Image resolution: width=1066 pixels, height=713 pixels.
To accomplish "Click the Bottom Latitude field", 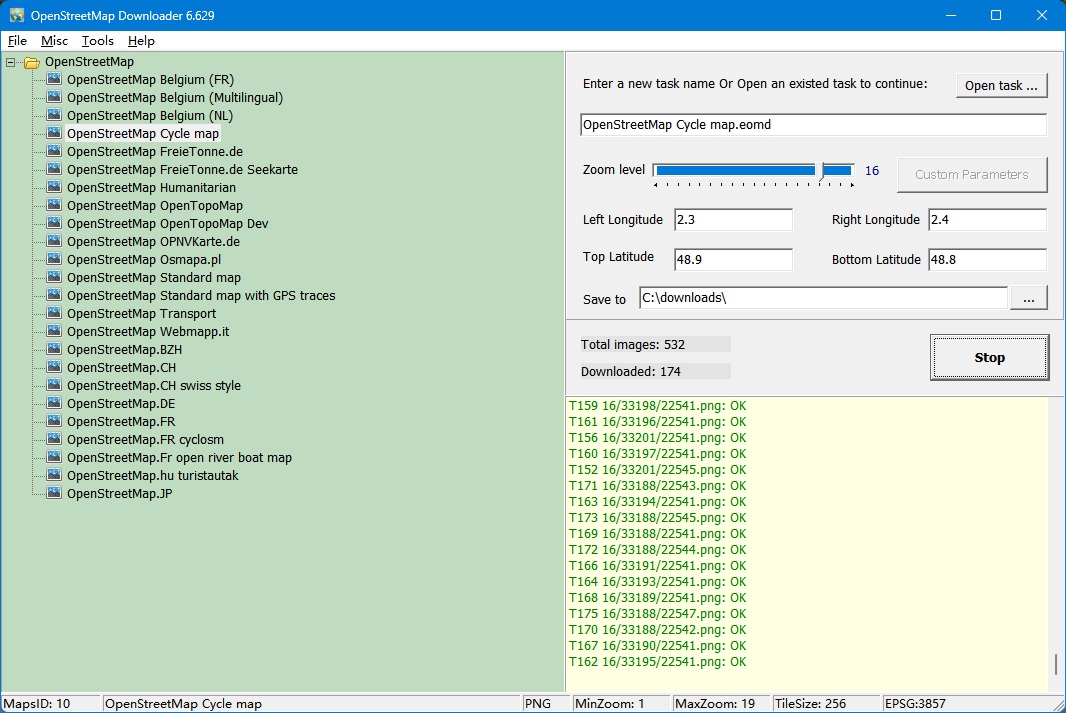I will [987, 259].
